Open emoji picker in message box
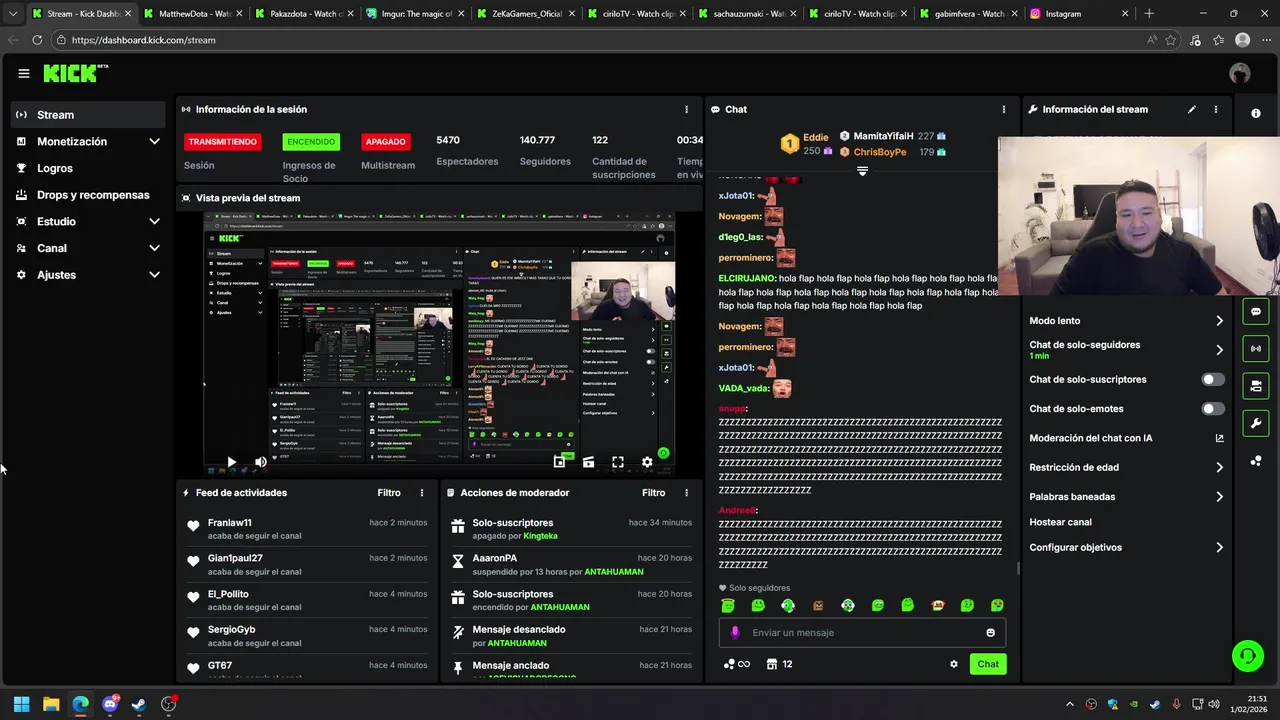The image size is (1280, 720). (x=991, y=632)
